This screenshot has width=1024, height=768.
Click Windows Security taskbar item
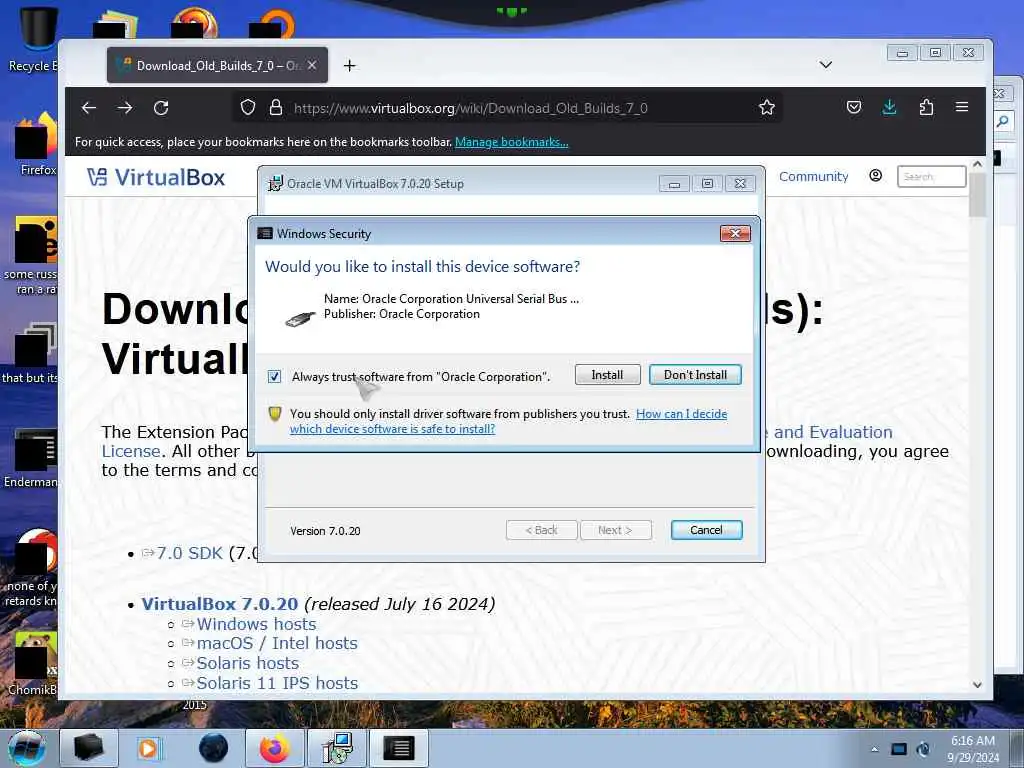click(399, 748)
